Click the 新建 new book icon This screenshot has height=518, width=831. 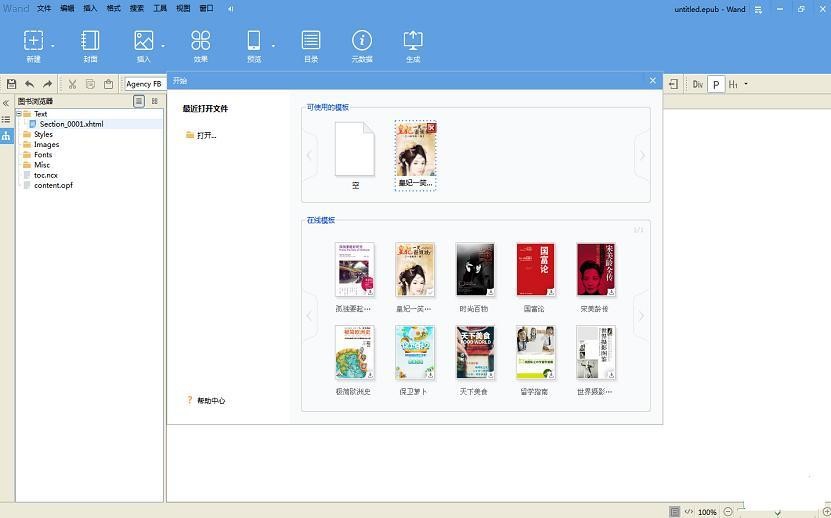tap(33, 41)
